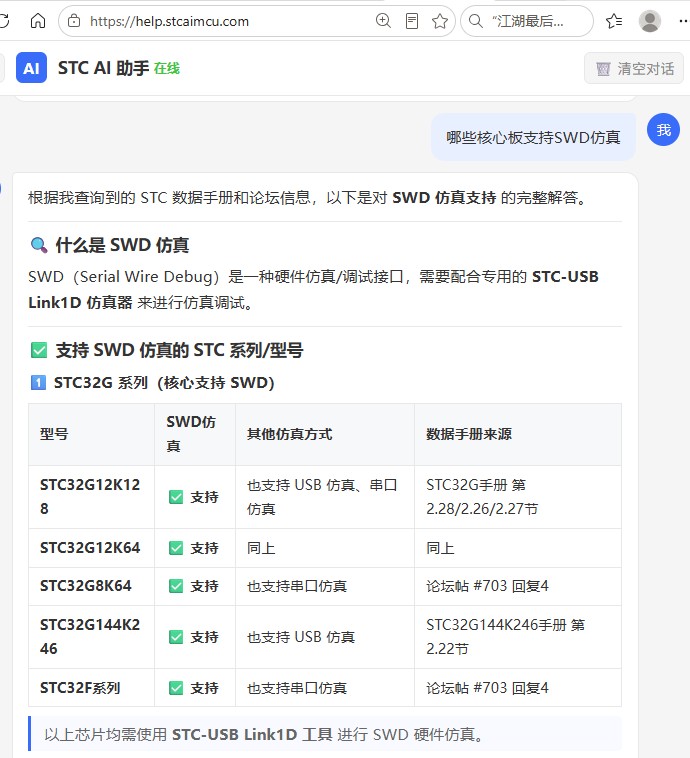Click the search box showing "江湖最后"
The width and height of the screenshot is (690, 758).
pos(527,21)
